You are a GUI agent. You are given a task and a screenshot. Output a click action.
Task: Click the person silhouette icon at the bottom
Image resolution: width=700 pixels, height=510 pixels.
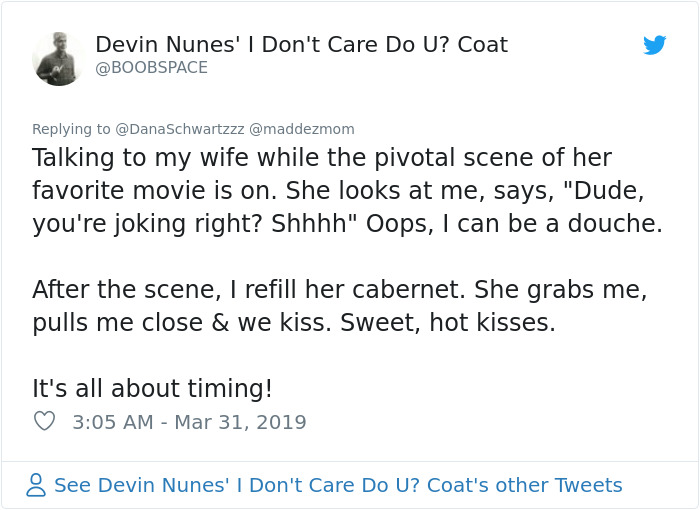pos(37,485)
